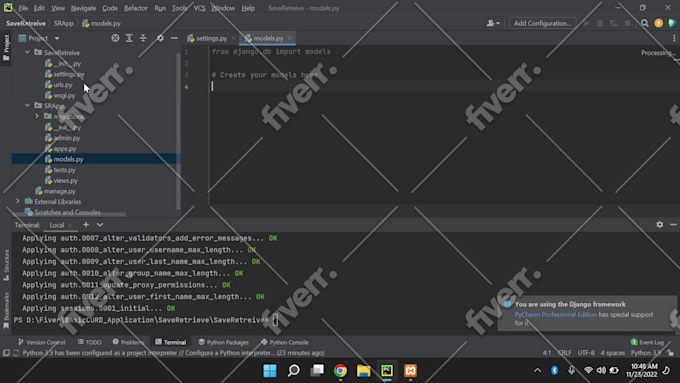Click line separator CRLF in status bar

[564, 353]
